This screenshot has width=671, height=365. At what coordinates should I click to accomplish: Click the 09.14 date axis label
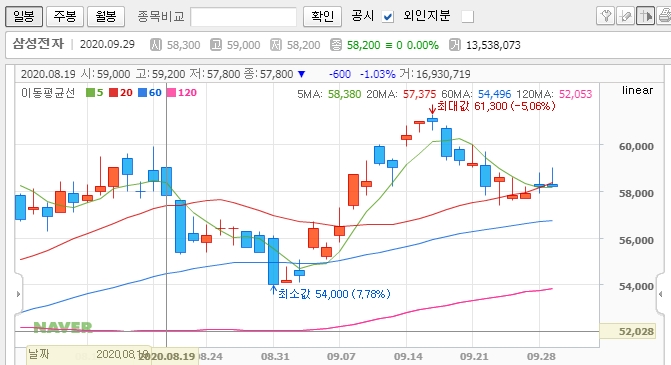408,356
